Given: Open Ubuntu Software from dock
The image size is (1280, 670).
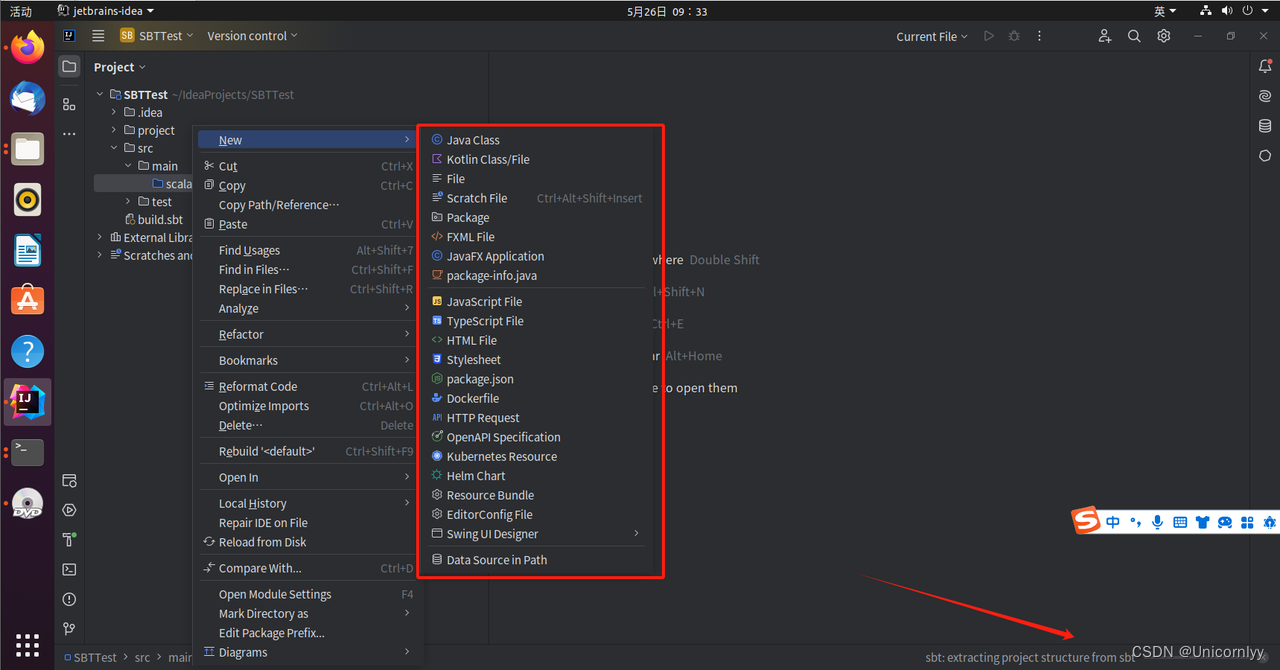Looking at the screenshot, I should 28,300.
